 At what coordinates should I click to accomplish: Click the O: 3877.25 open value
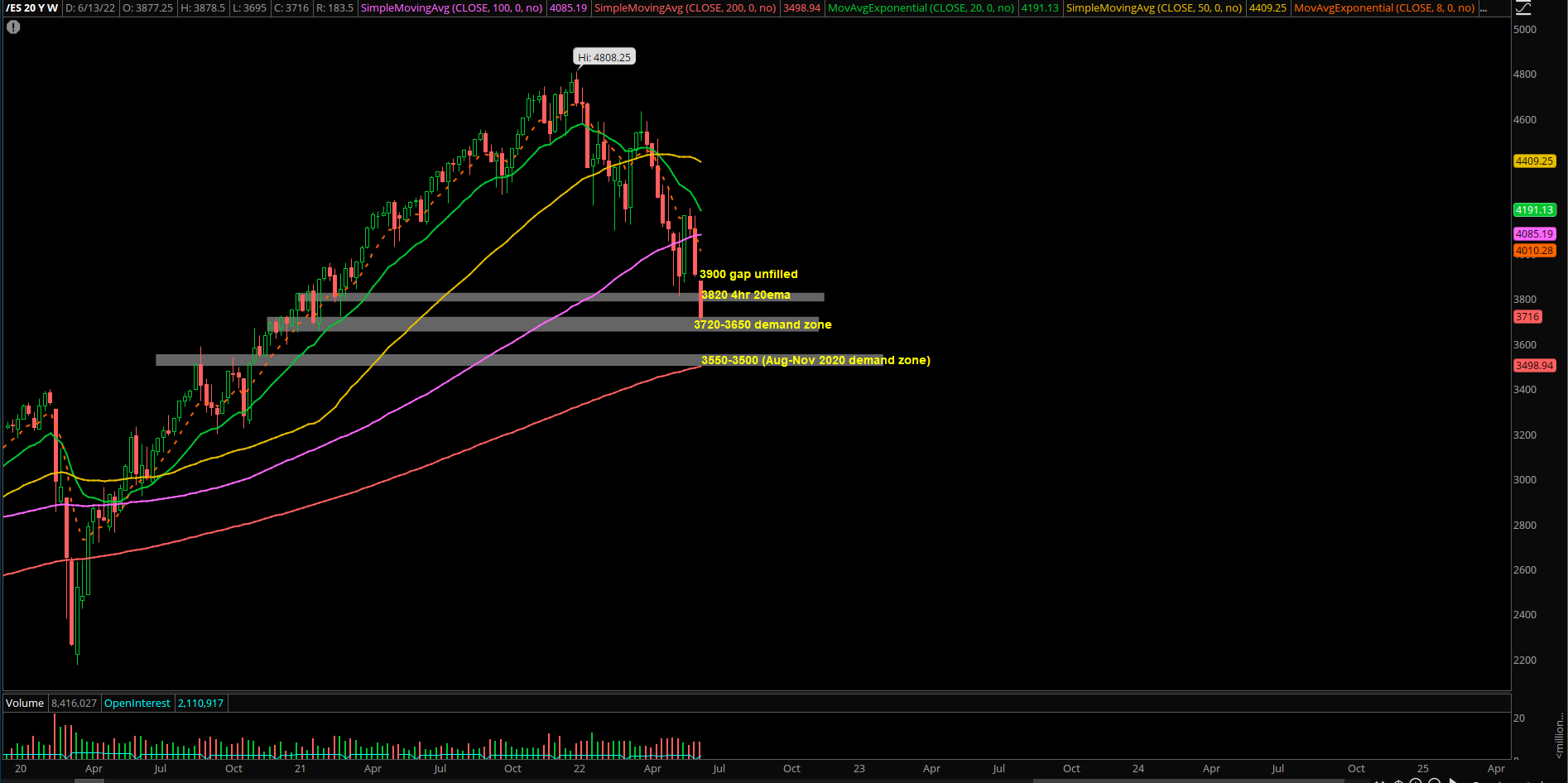coord(148,8)
